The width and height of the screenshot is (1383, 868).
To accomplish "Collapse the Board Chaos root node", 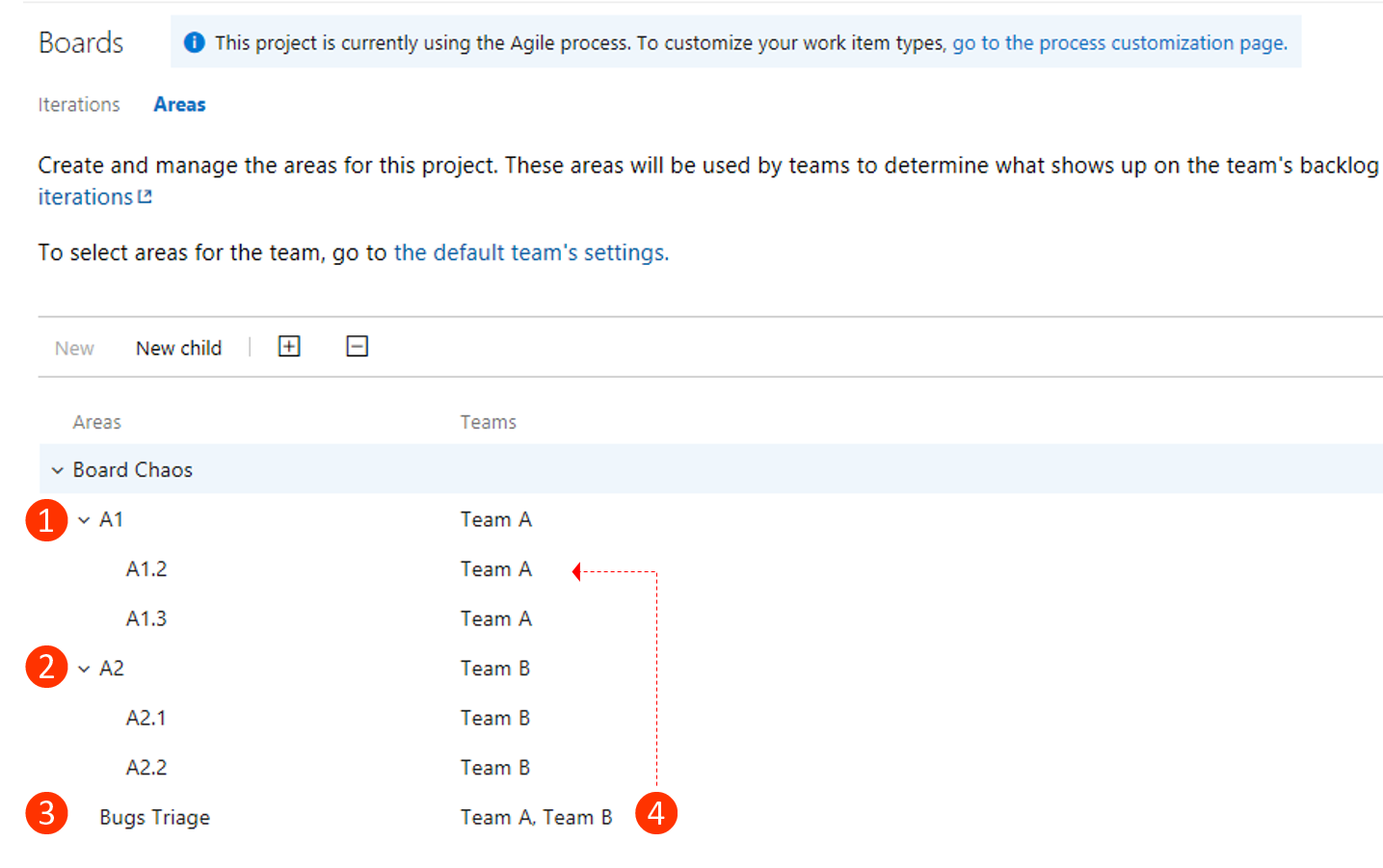I will click(x=57, y=470).
